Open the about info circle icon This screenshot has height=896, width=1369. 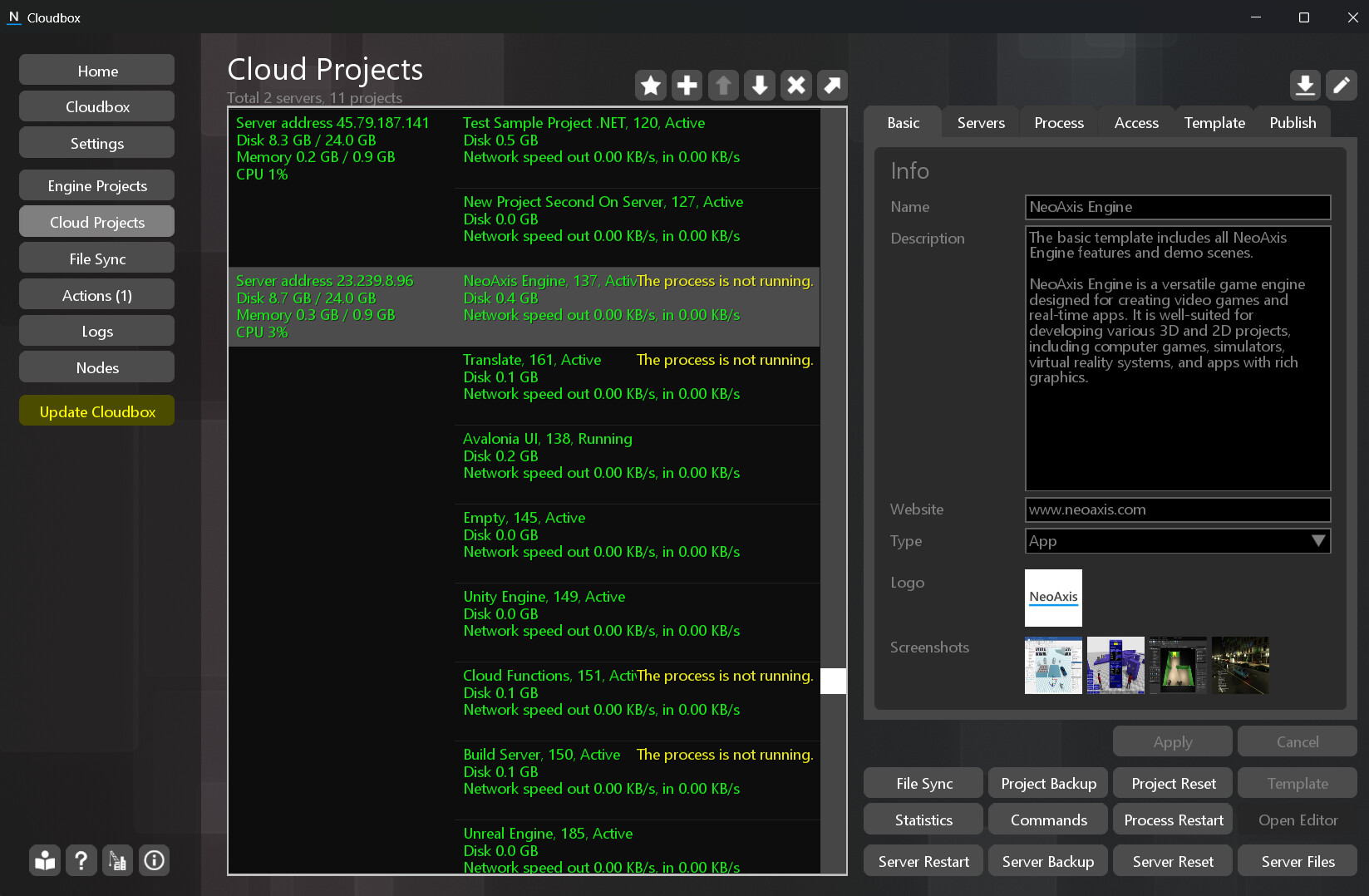click(x=154, y=860)
